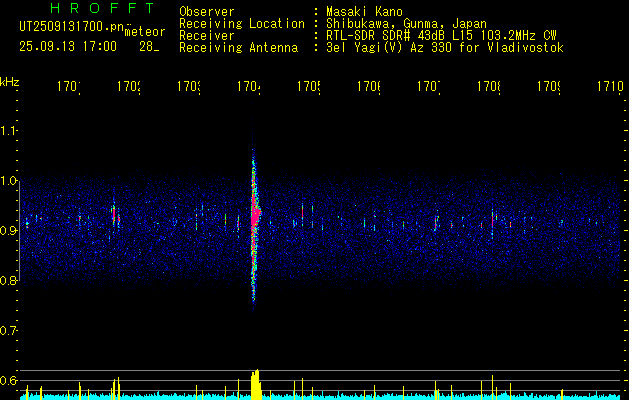
Task: Click time axis label 1707
Action: [429, 87]
